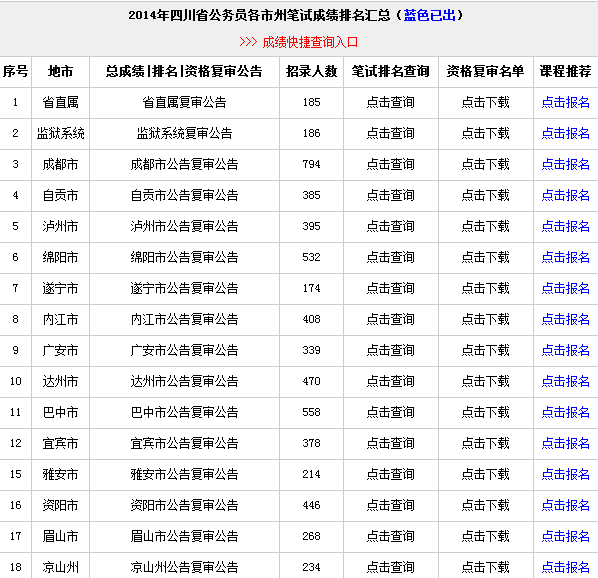Open 监狱系统复审公告 link
The image size is (598, 578).
184,133
